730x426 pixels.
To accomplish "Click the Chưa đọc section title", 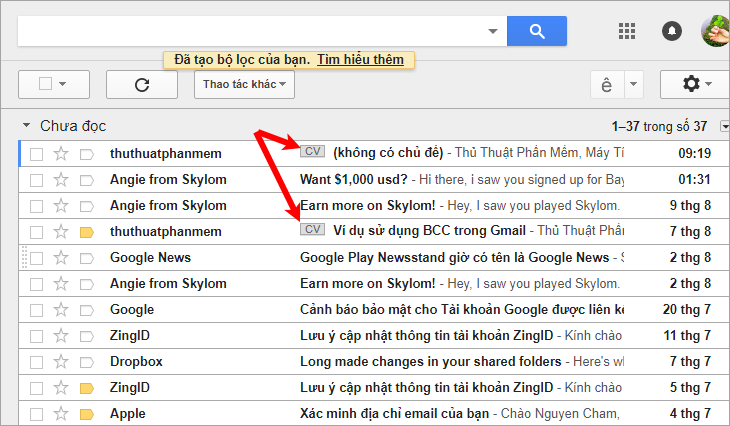I will coord(73,126).
